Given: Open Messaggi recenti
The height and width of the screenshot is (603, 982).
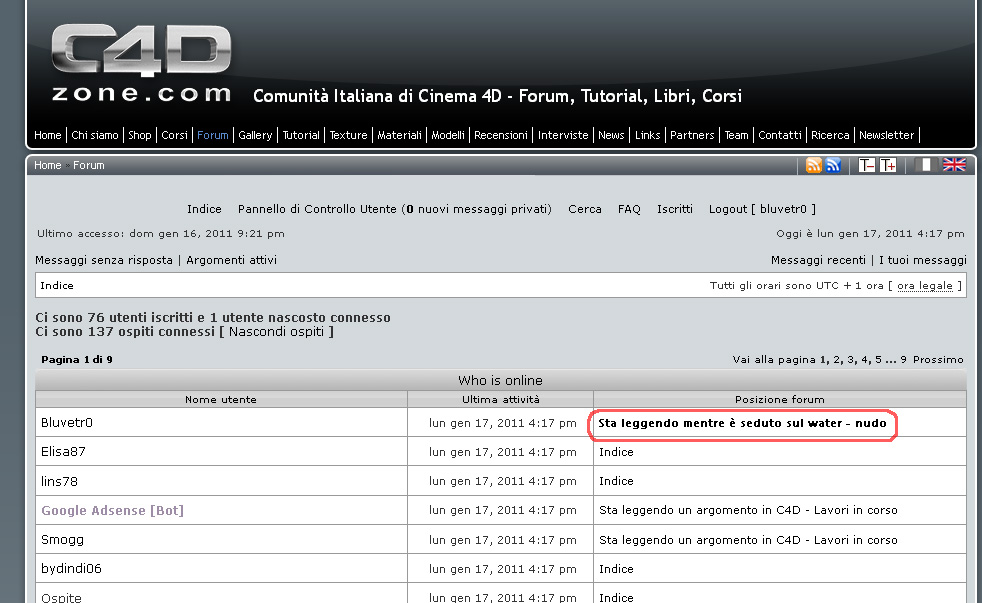Looking at the screenshot, I should point(819,260).
